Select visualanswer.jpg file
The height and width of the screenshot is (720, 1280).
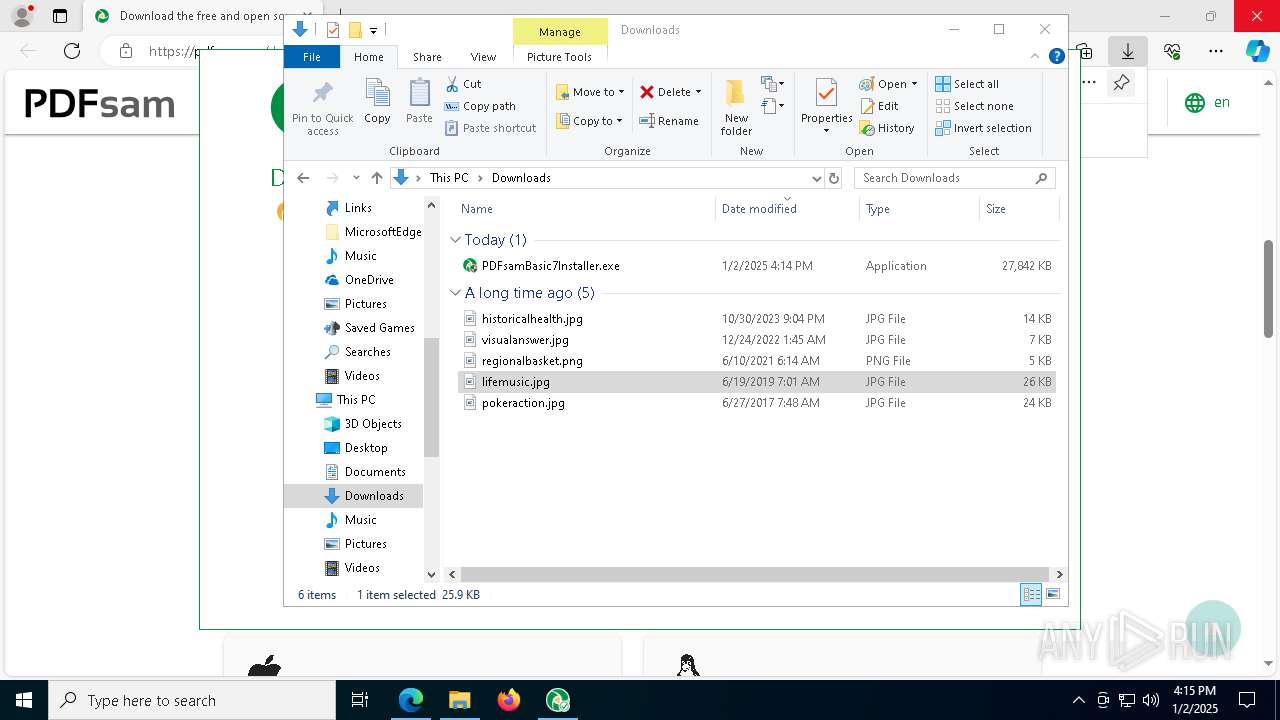755,340
